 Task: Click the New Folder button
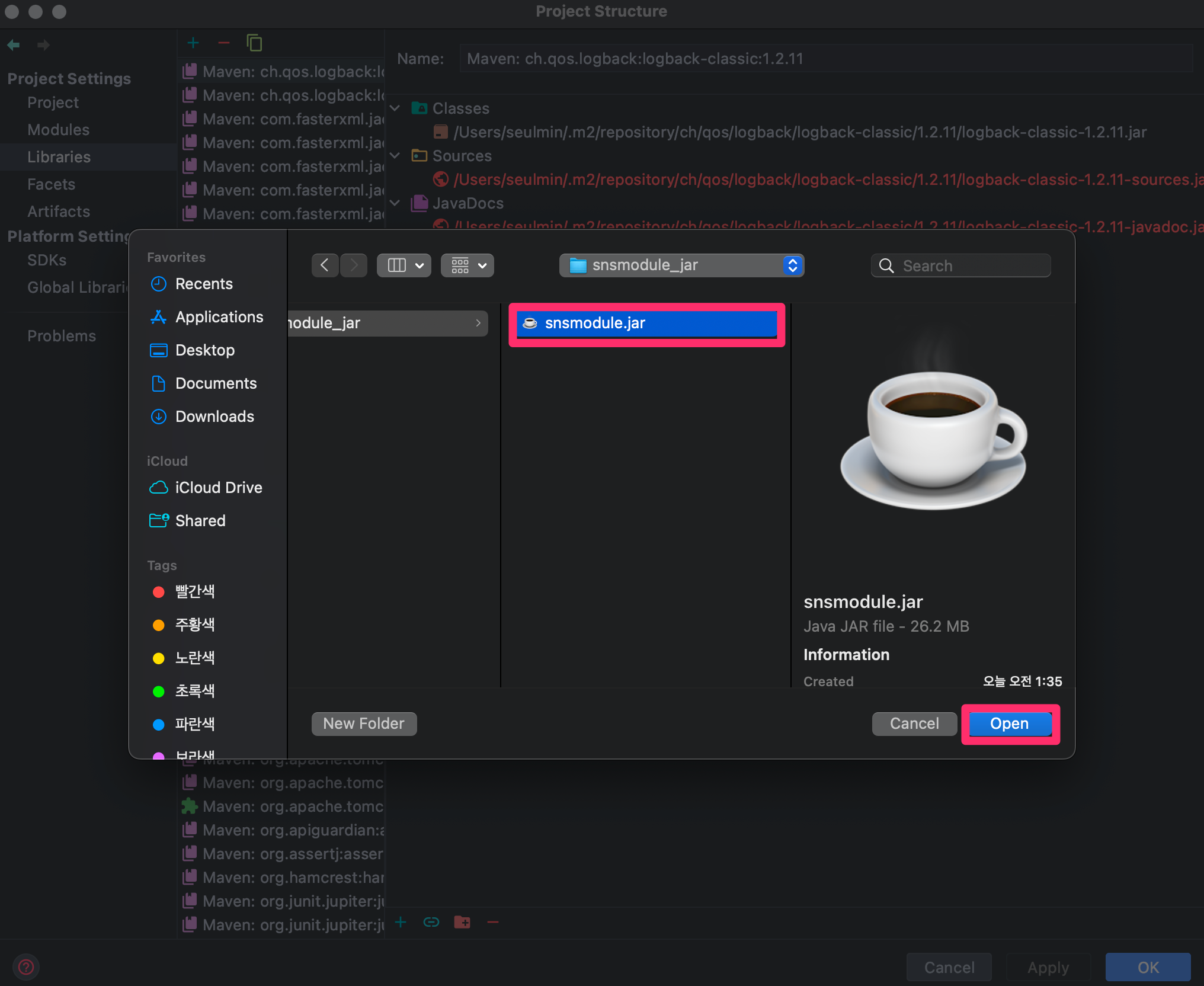click(364, 724)
